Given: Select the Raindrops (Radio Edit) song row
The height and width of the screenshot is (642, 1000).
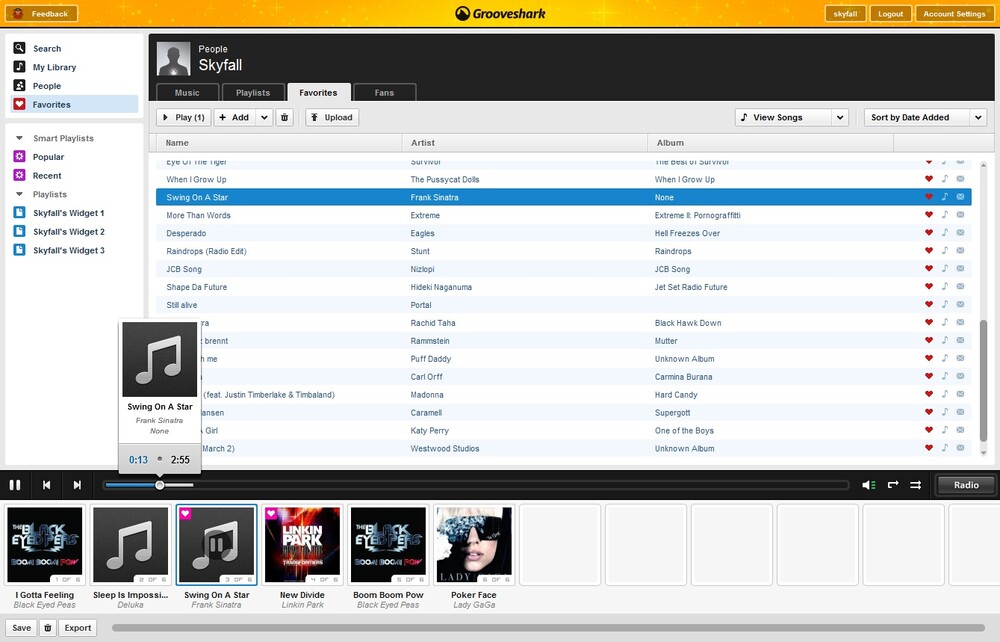Looking at the screenshot, I should [x=564, y=251].
